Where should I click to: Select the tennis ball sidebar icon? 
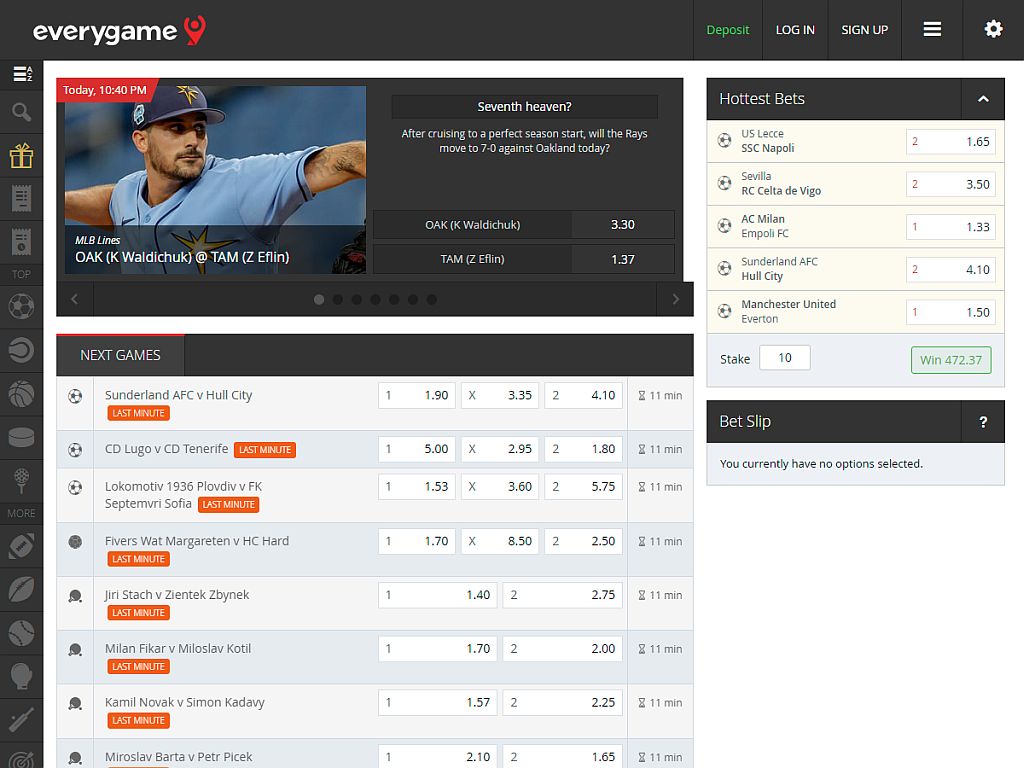click(x=21, y=349)
